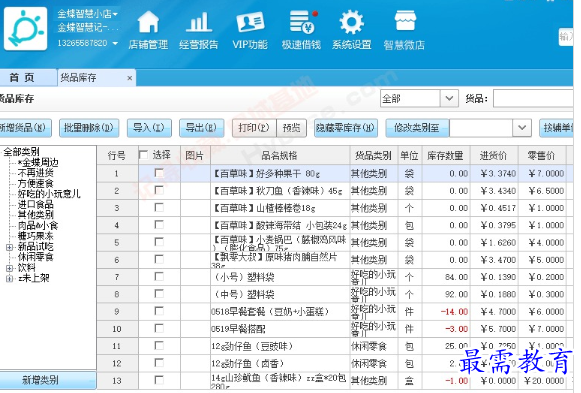The width and height of the screenshot is (581, 393).
Task: Expand the 新品试吃 tree node
Action: [x=9, y=247]
